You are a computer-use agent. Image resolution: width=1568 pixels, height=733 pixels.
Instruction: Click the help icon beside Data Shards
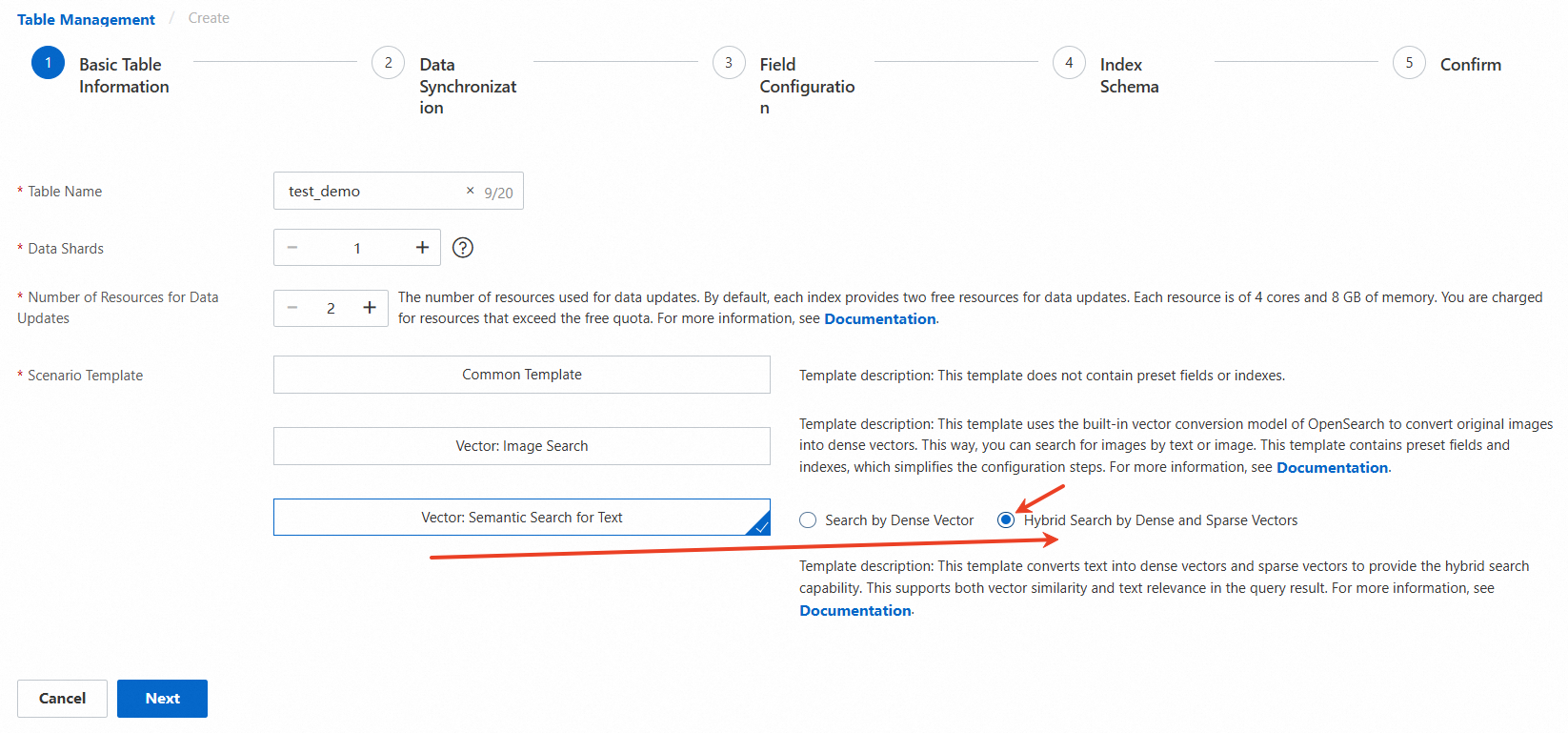click(463, 248)
